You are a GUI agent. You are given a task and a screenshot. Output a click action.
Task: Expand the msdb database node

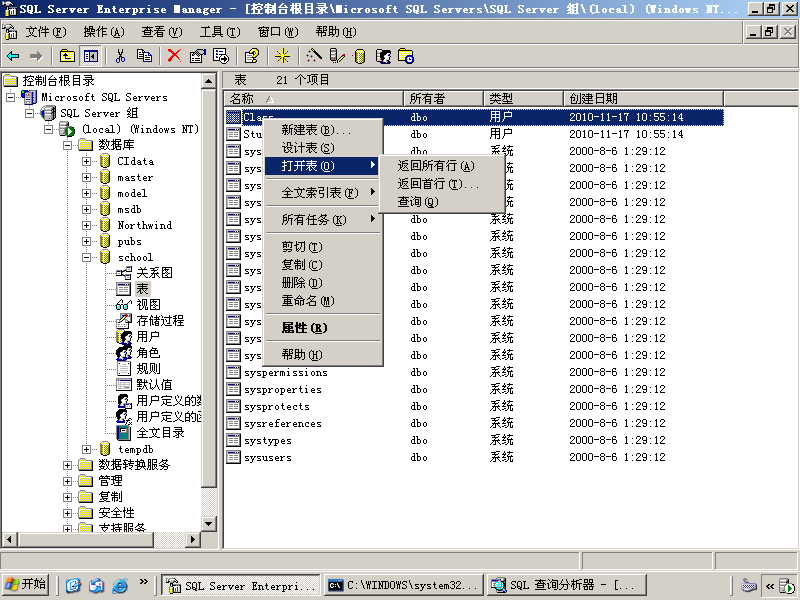(87, 209)
